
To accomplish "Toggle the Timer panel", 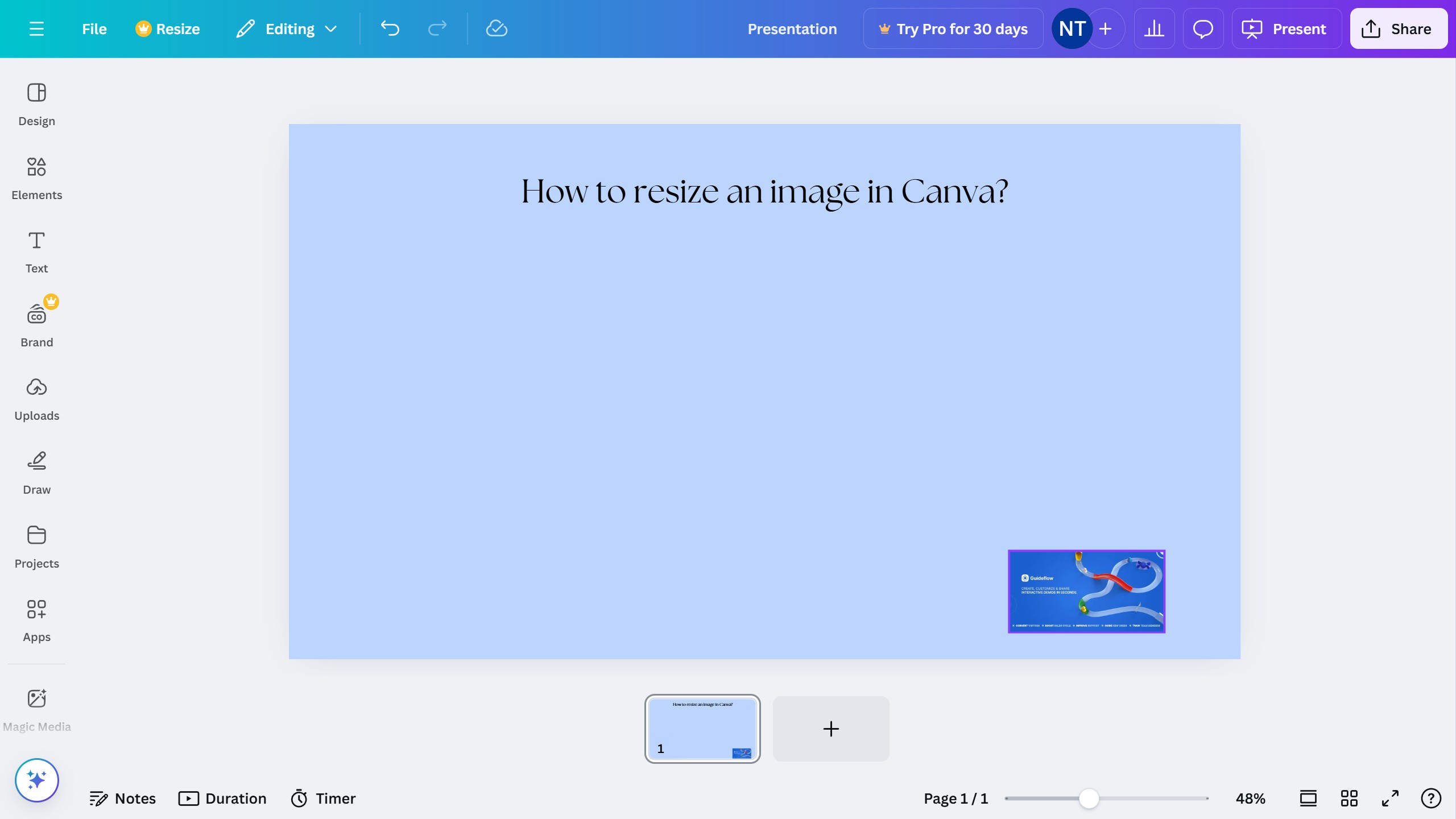I will pos(322,798).
